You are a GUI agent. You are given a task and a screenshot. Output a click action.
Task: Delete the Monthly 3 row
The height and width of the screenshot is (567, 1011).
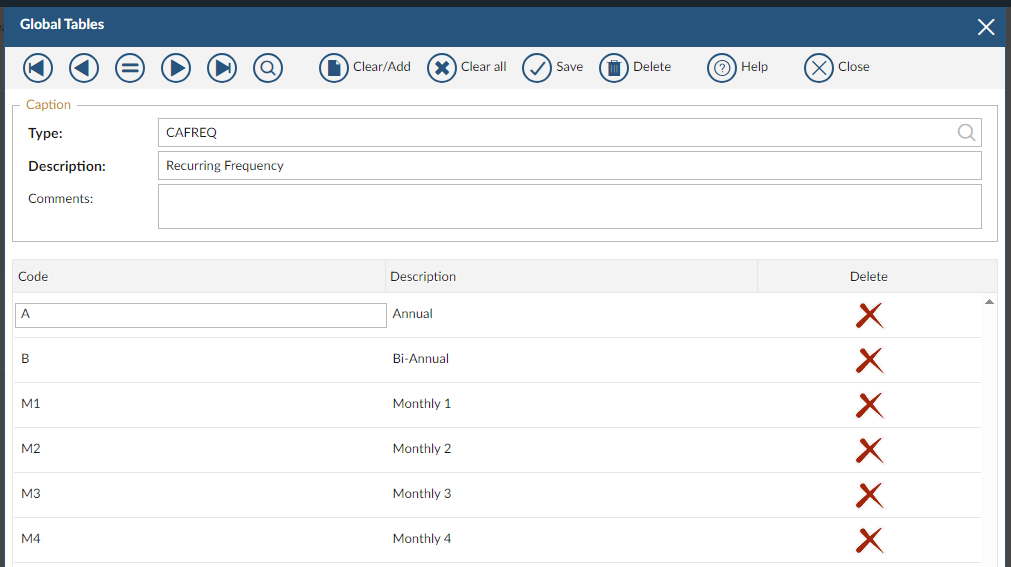pos(869,495)
